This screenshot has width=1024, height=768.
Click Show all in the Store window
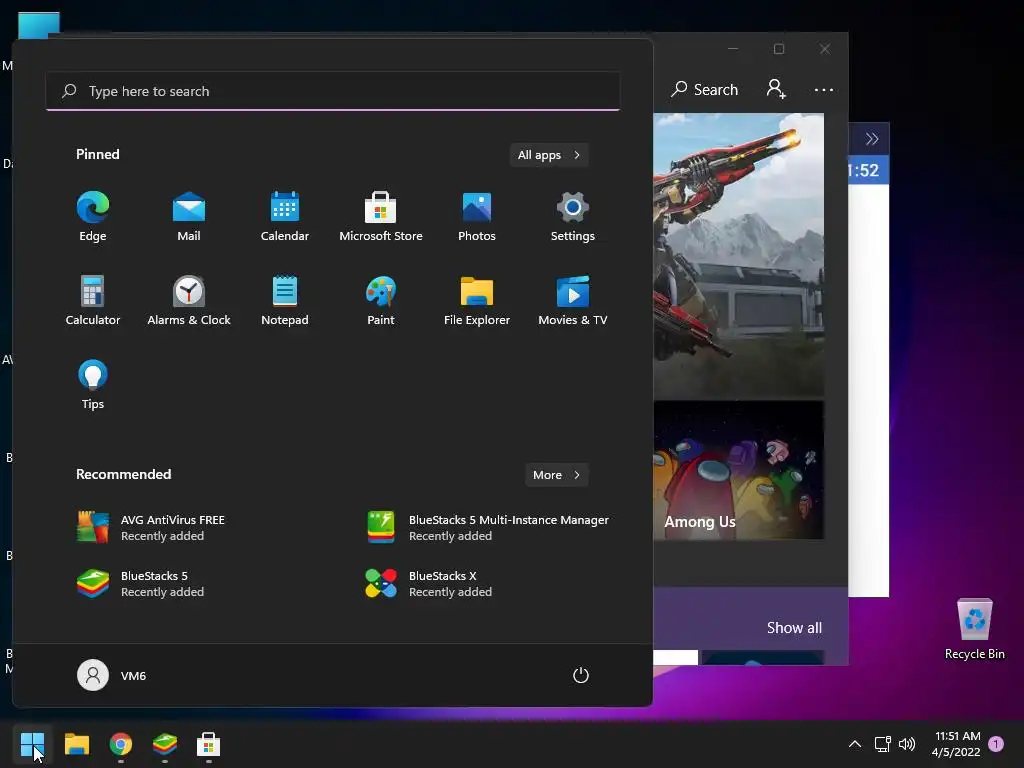[794, 628]
